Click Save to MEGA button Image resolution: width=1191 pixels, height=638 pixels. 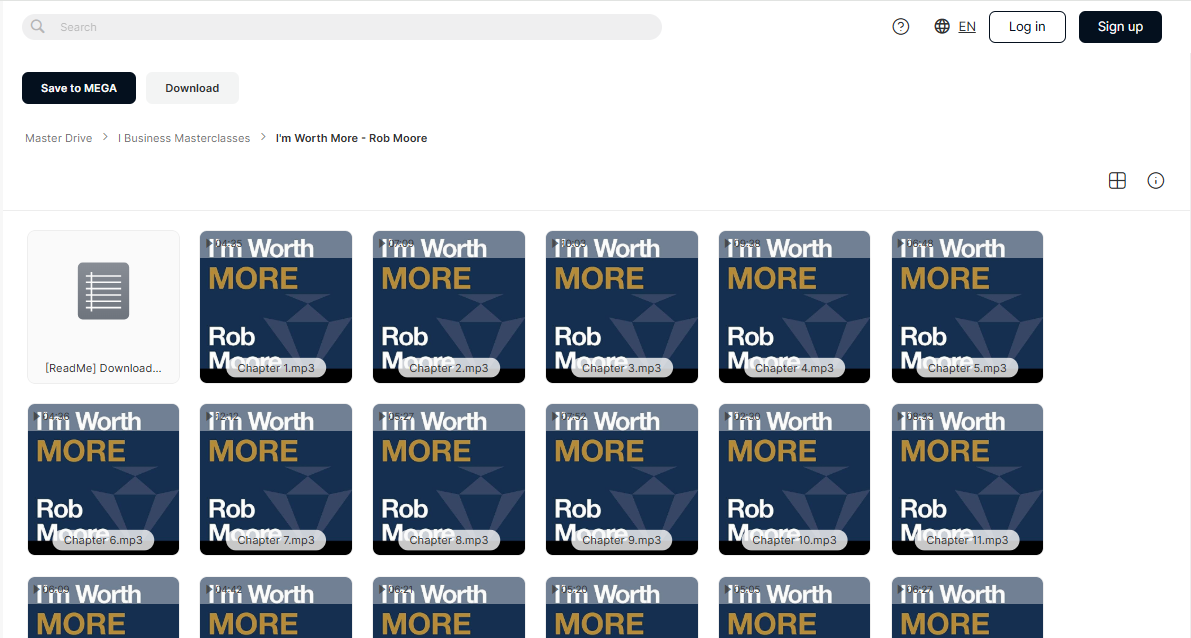click(79, 88)
